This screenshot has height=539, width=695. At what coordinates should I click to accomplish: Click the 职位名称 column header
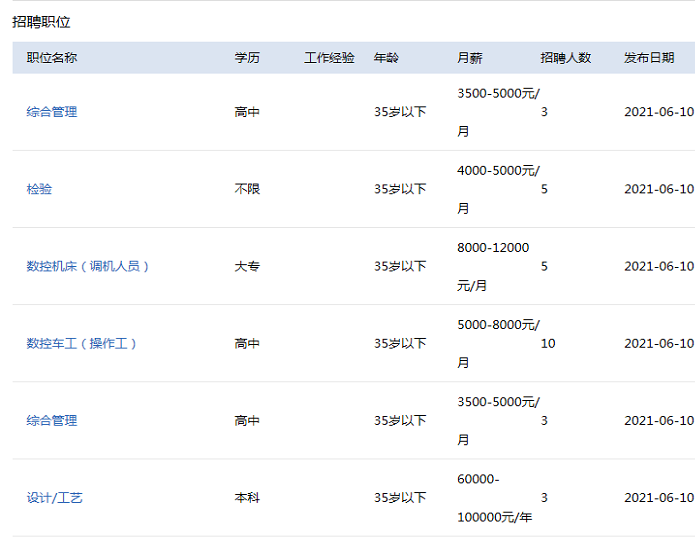51,58
